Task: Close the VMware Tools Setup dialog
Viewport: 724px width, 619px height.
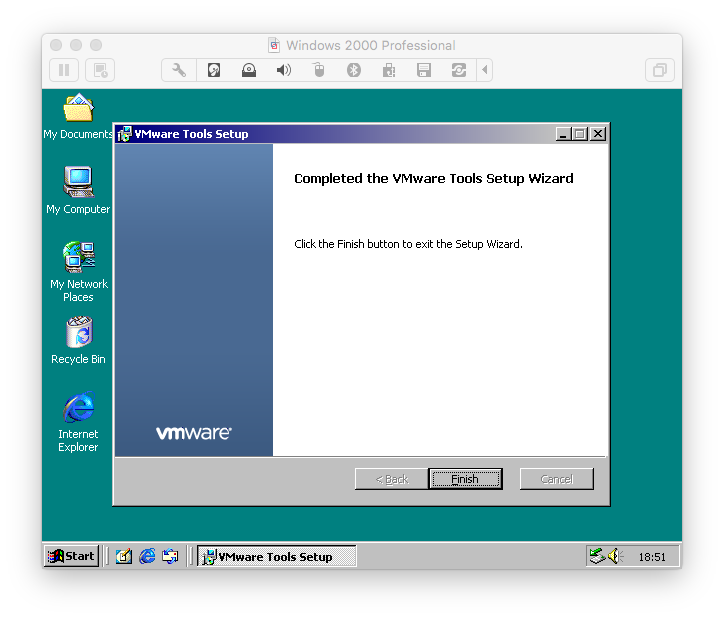Action: 597,134
